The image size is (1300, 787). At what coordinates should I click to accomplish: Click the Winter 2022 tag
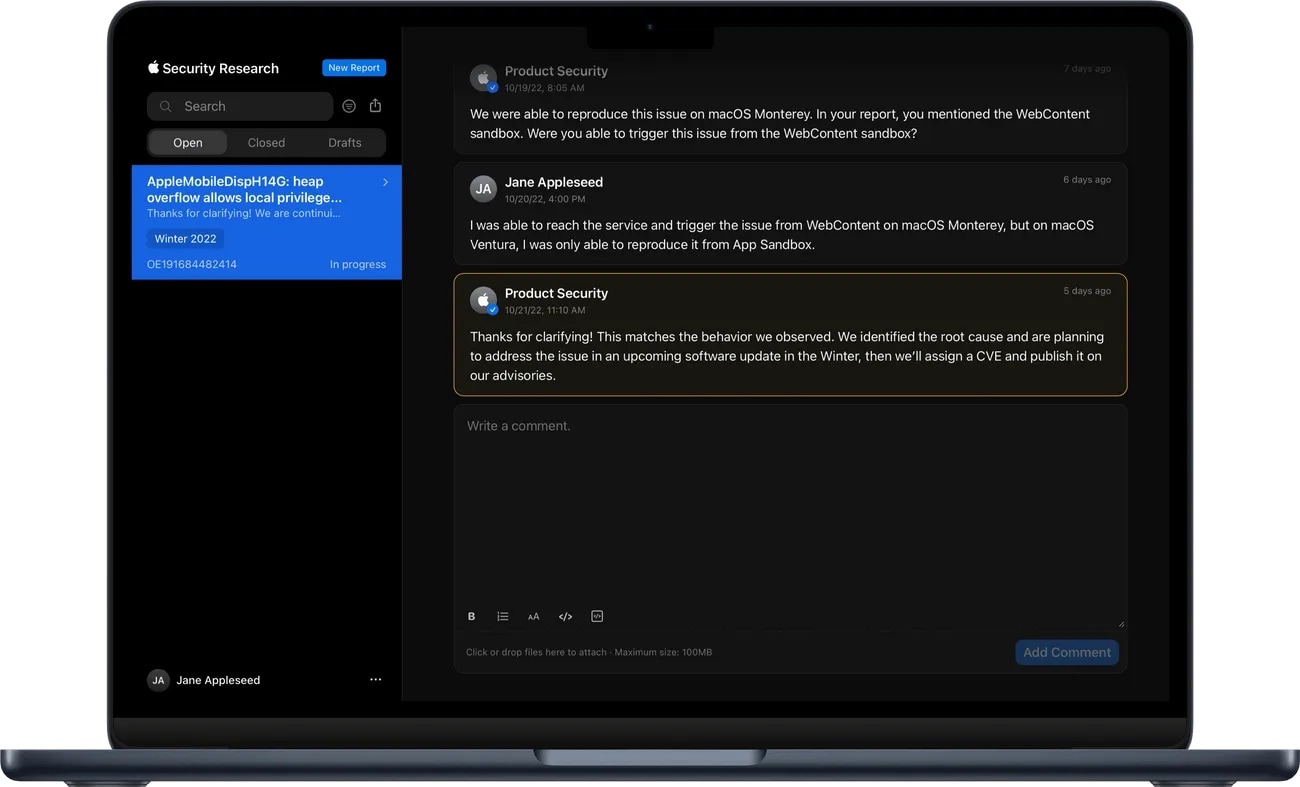point(186,239)
